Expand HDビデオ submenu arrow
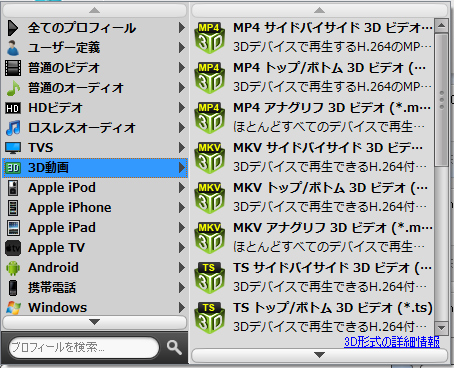 tap(181, 108)
